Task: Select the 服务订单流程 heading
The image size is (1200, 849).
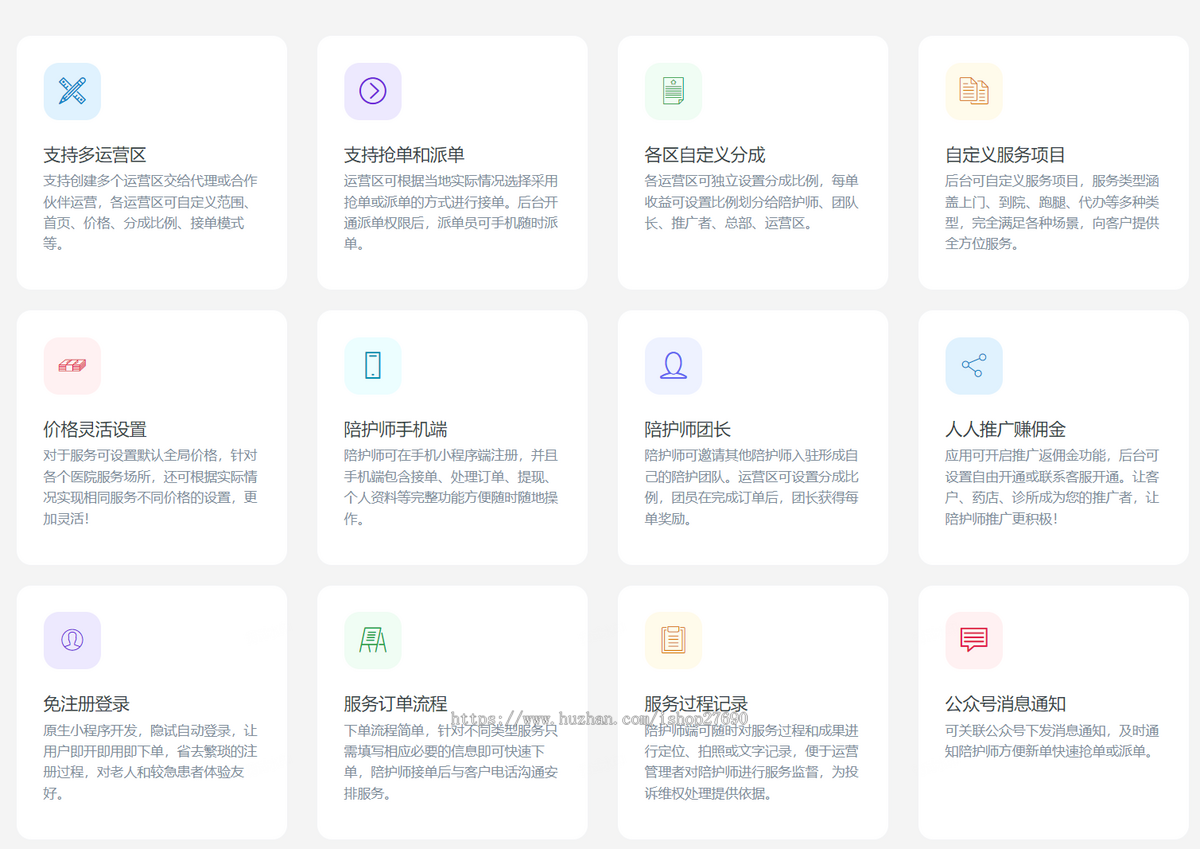Action: click(x=396, y=704)
